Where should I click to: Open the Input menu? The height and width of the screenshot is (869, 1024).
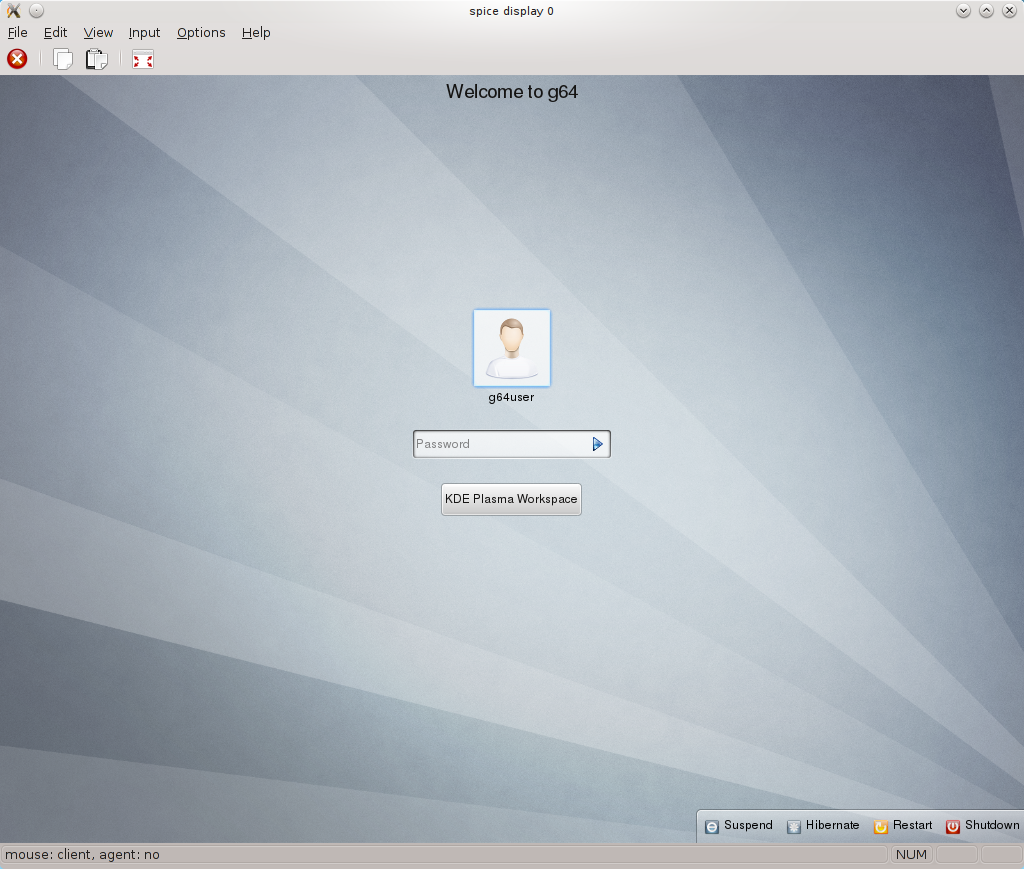click(144, 32)
